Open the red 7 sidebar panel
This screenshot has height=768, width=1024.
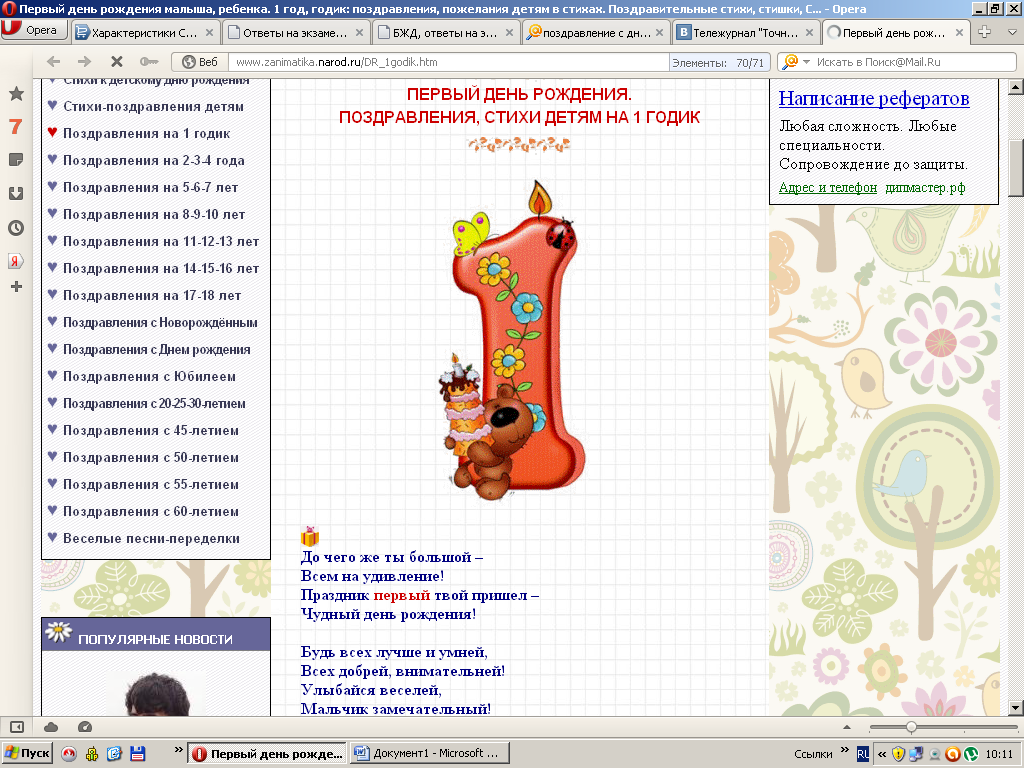point(16,127)
